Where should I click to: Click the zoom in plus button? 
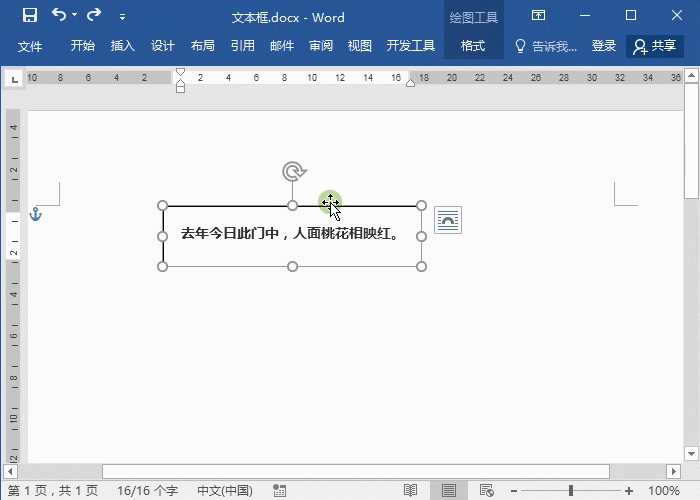[x=629, y=491]
